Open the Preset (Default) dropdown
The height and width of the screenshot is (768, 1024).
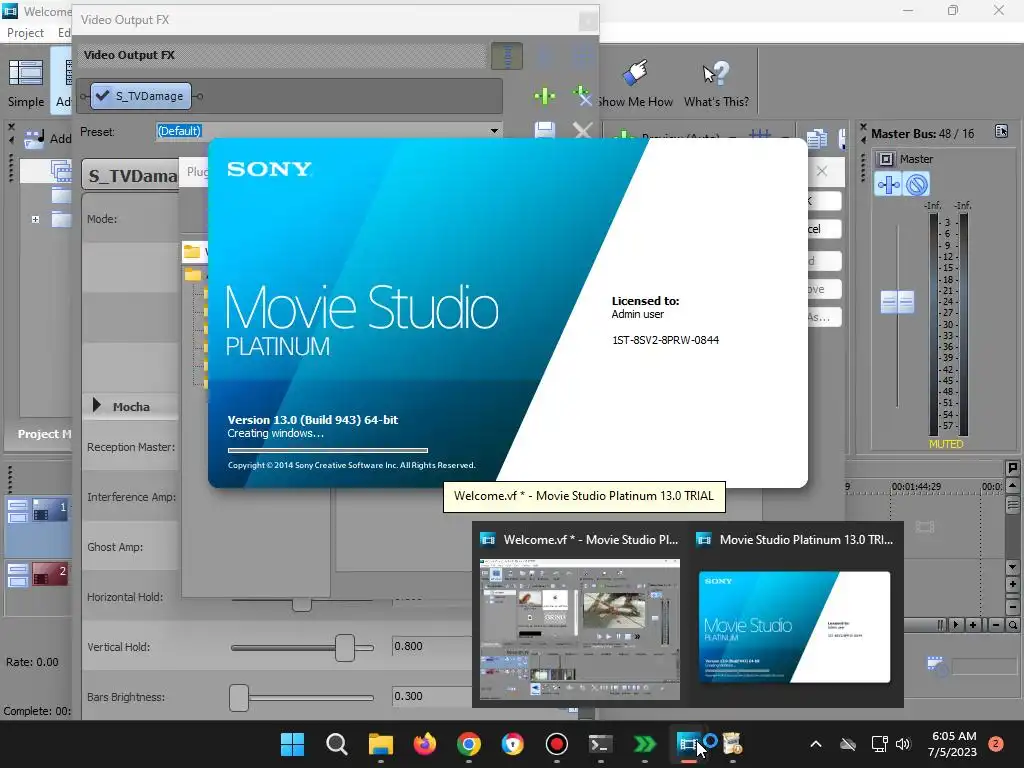pyautogui.click(x=494, y=131)
